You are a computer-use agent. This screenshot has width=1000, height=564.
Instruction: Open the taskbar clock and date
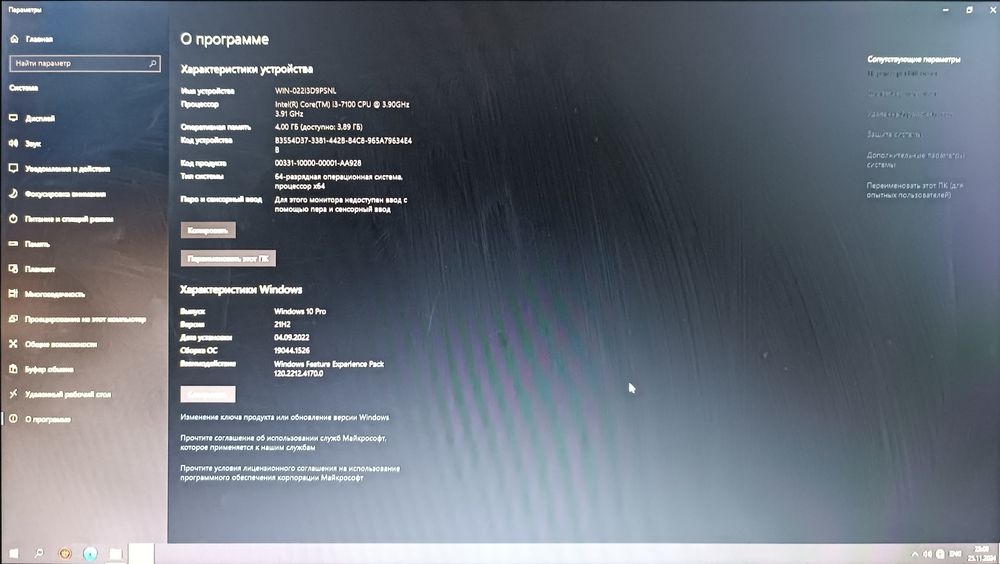tap(981, 553)
